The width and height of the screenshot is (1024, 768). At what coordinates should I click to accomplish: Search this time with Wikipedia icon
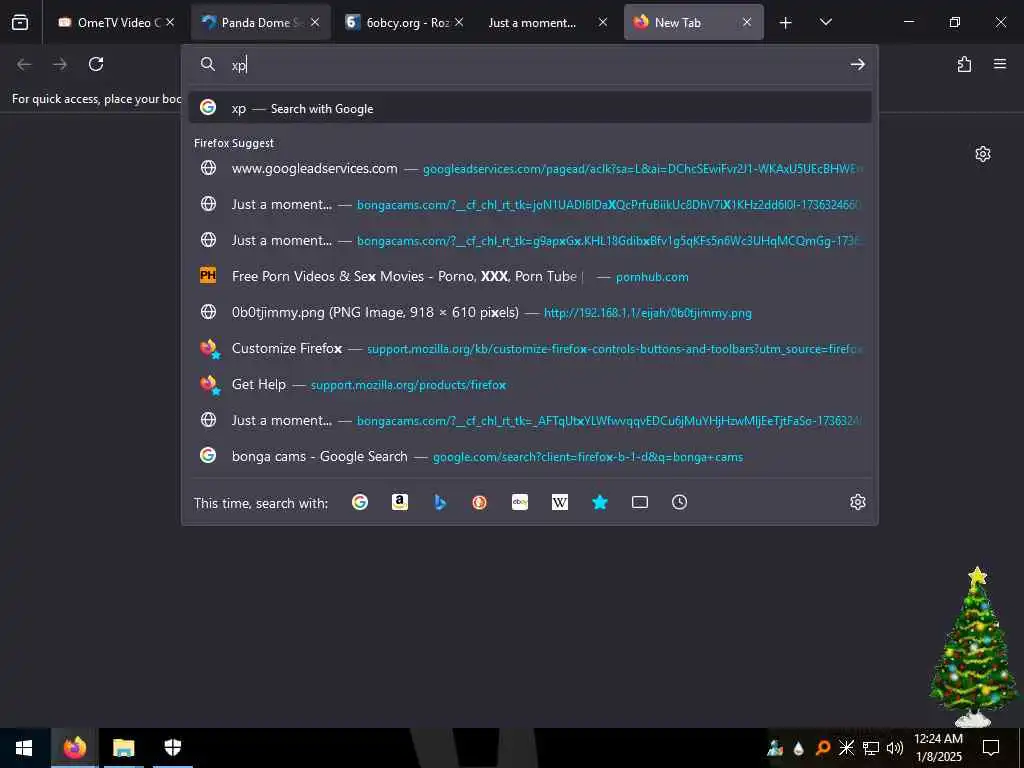click(560, 502)
